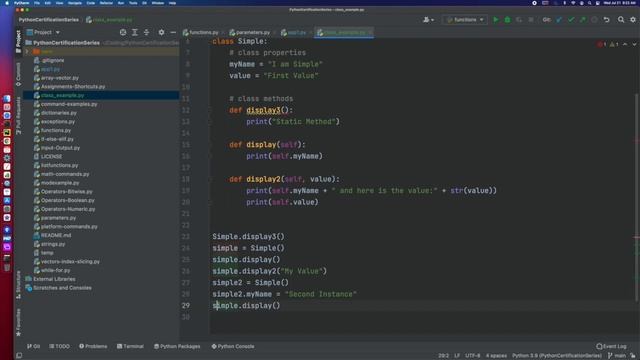This screenshot has height=360, width=640.
Task: Expand the venv folder
Action: pyautogui.click(x=27, y=51)
